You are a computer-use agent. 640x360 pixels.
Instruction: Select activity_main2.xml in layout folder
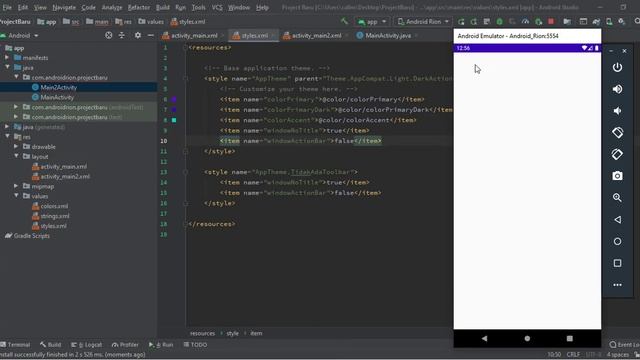(x=65, y=176)
